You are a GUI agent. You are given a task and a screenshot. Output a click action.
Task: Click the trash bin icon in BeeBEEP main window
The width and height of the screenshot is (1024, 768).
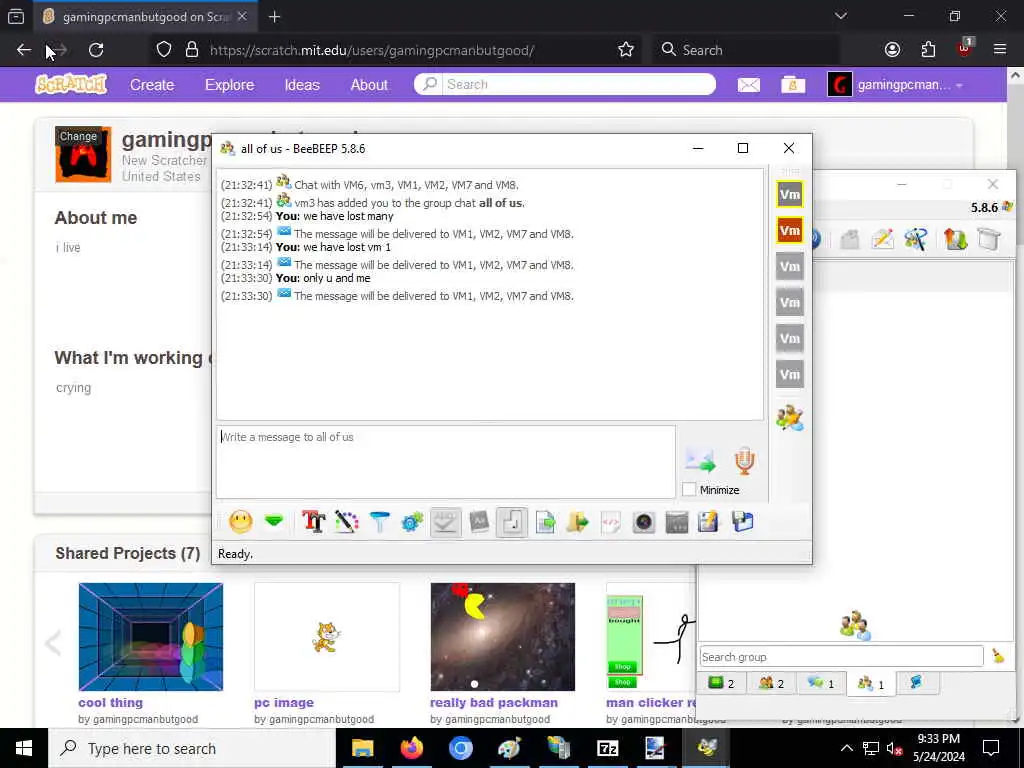pyautogui.click(x=989, y=239)
